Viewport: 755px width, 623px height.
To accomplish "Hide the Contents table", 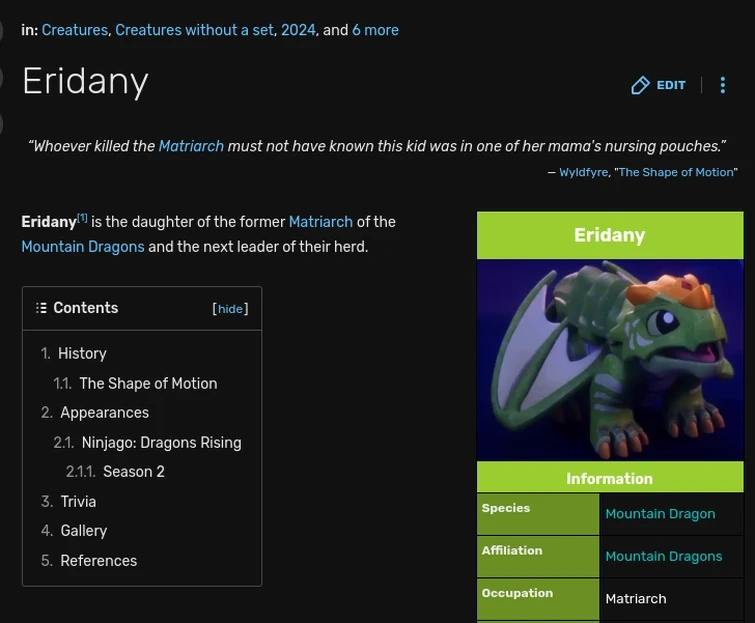I will [x=231, y=309].
